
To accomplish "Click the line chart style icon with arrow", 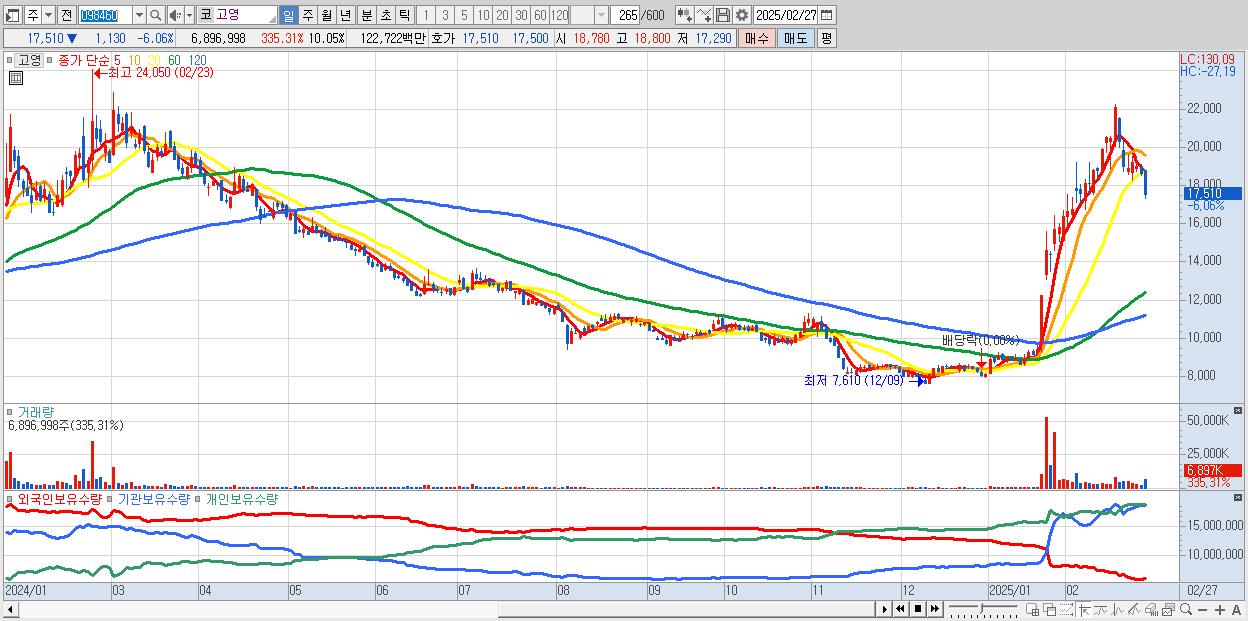I will pyautogui.click(x=703, y=15).
